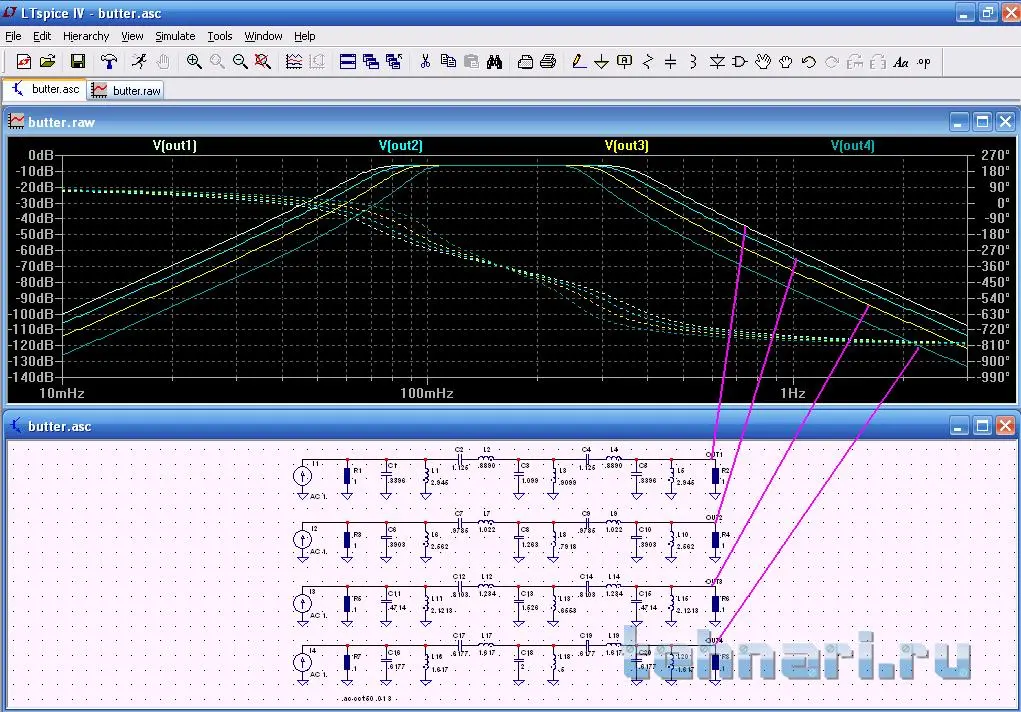Click the Run simulation icon

pyautogui.click(x=139, y=61)
